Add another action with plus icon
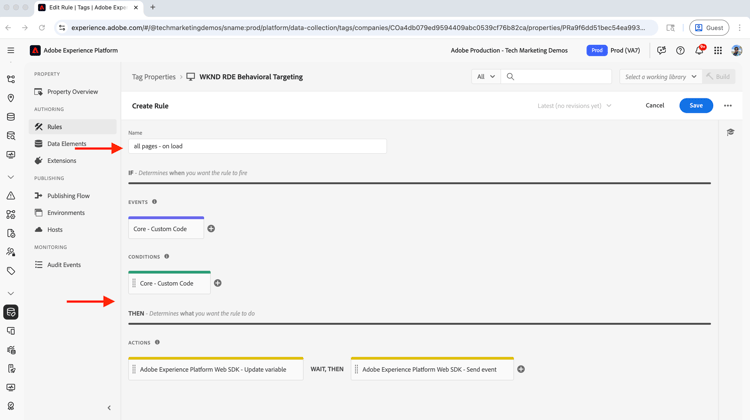 (x=521, y=370)
